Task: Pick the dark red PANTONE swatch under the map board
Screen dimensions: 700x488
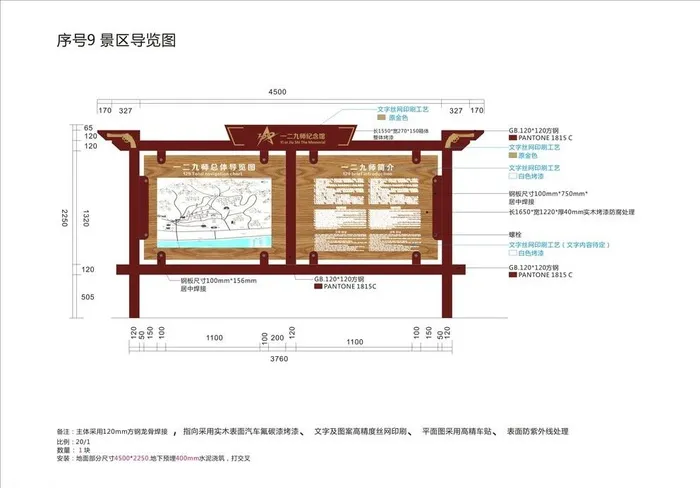Action: click(x=319, y=287)
